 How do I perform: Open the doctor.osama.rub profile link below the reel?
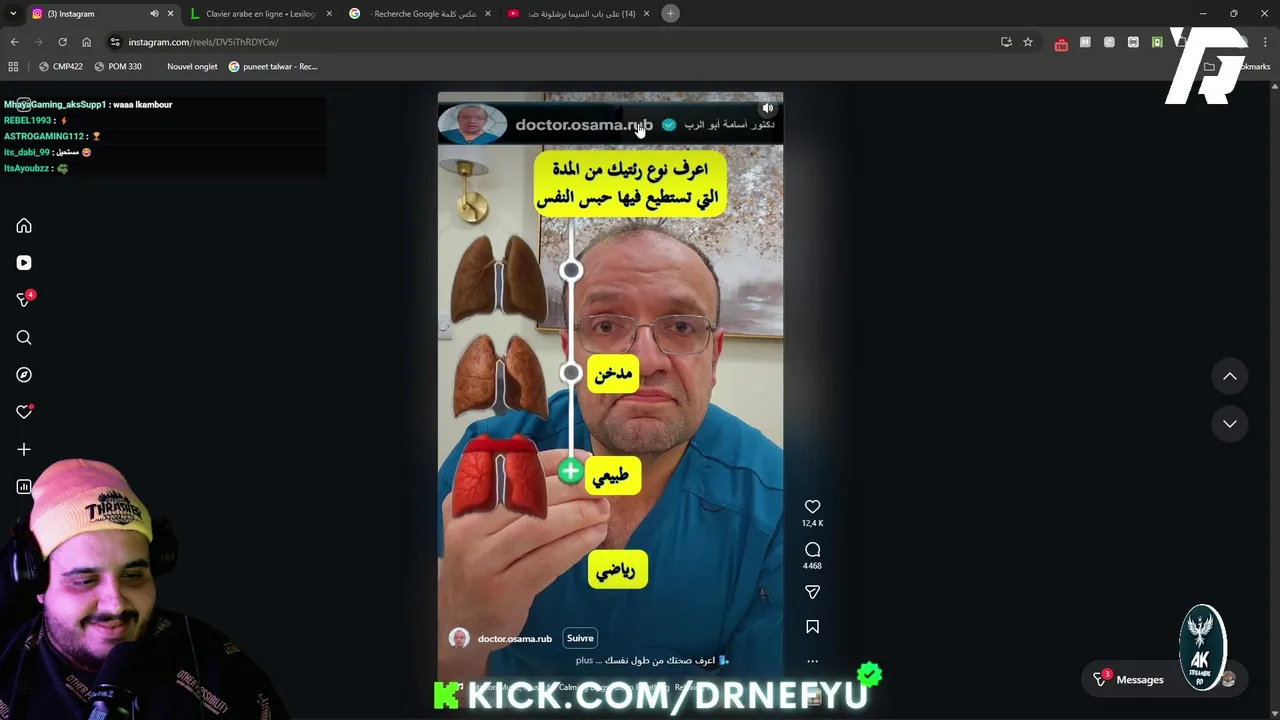point(515,638)
